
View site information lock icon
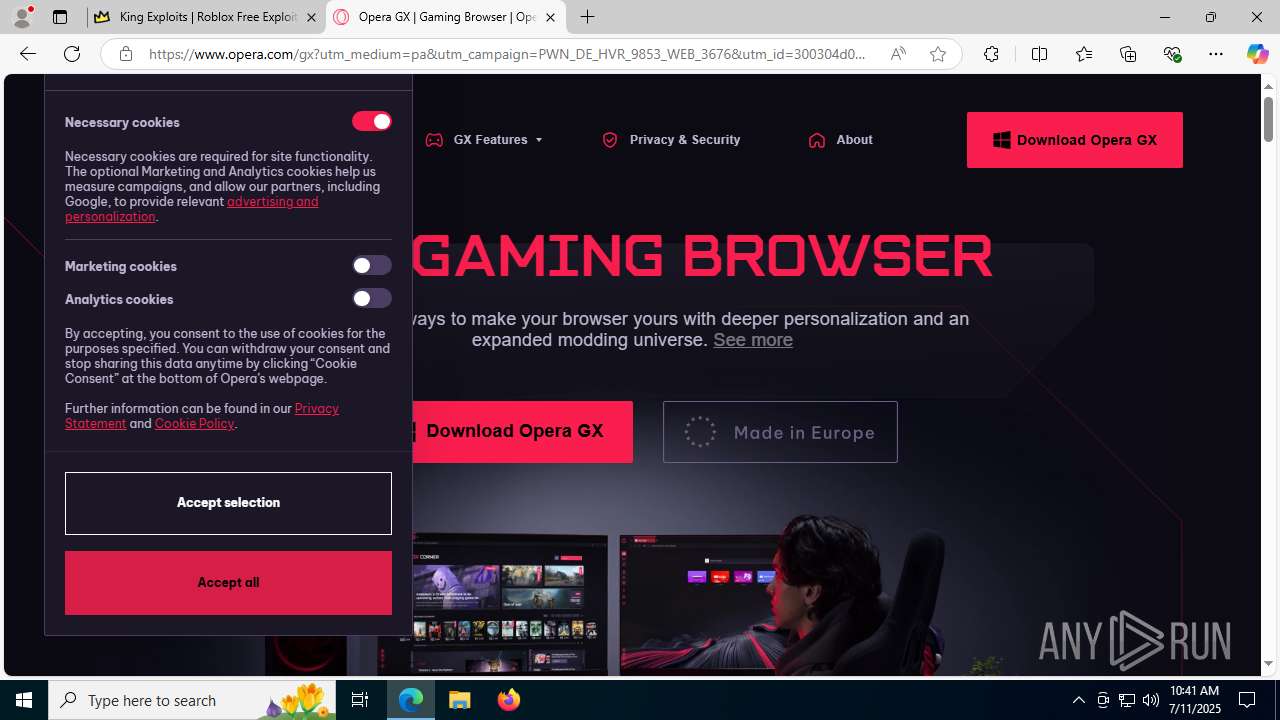[x=125, y=54]
